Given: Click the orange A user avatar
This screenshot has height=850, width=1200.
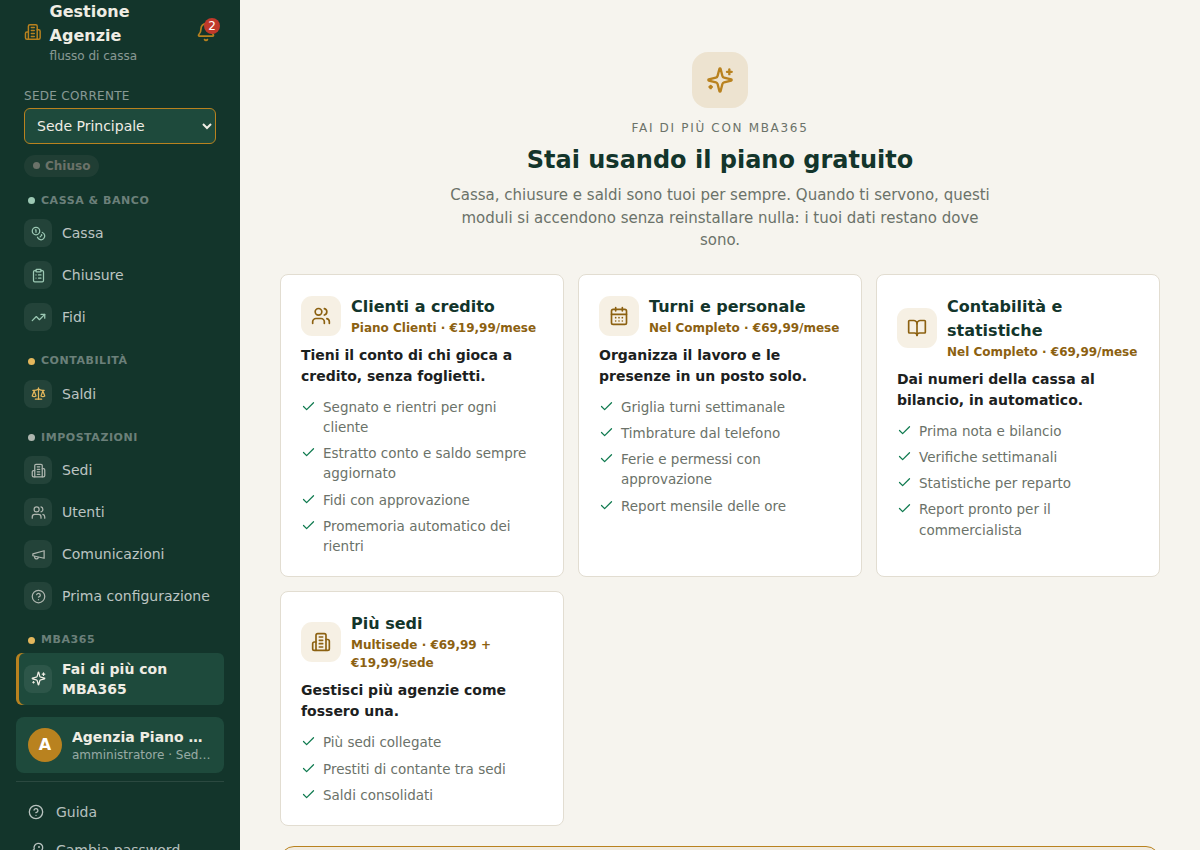Looking at the screenshot, I should (45, 745).
